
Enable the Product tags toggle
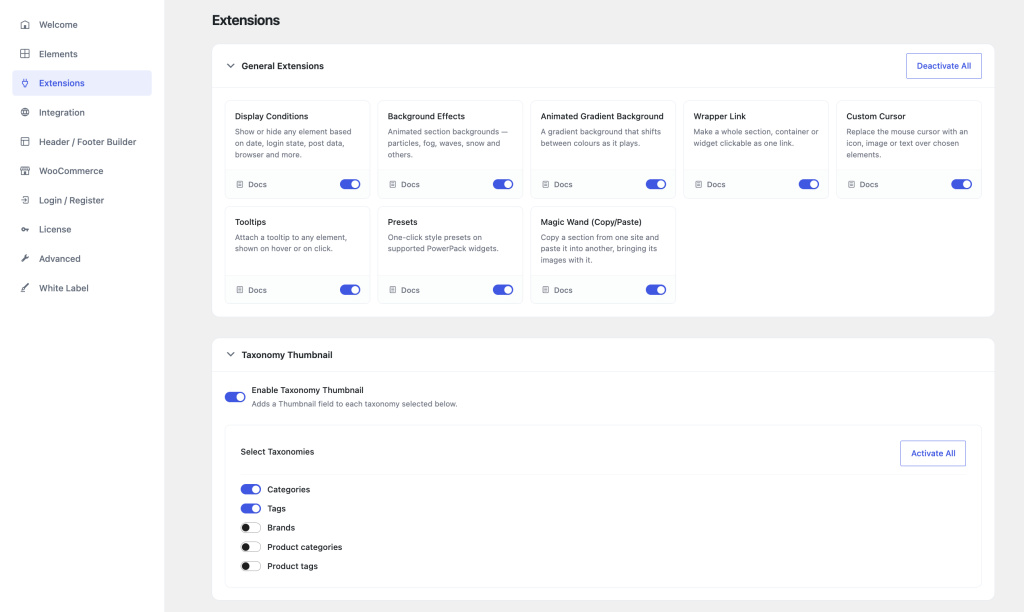251,566
